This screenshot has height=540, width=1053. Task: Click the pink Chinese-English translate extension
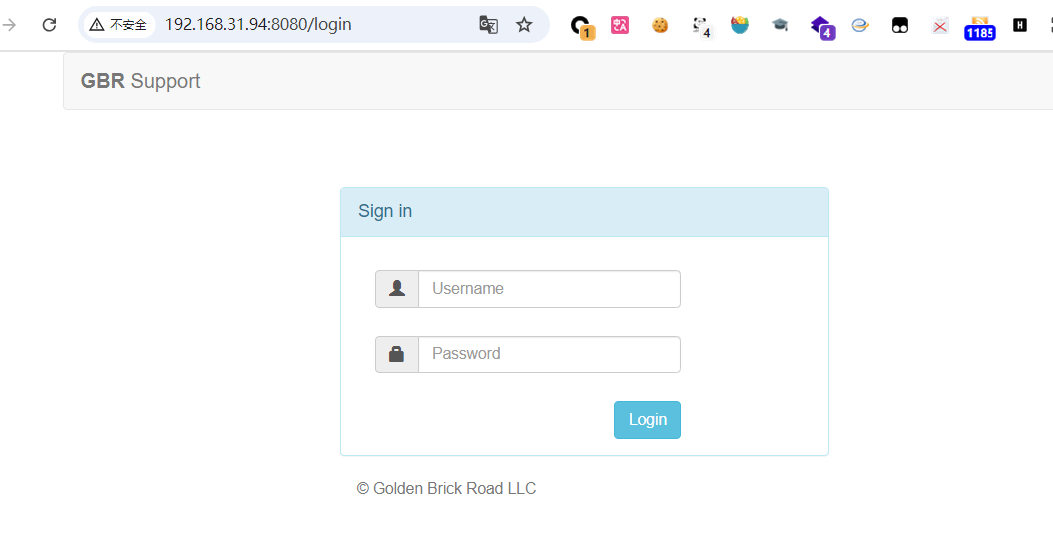tap(620, 26)
